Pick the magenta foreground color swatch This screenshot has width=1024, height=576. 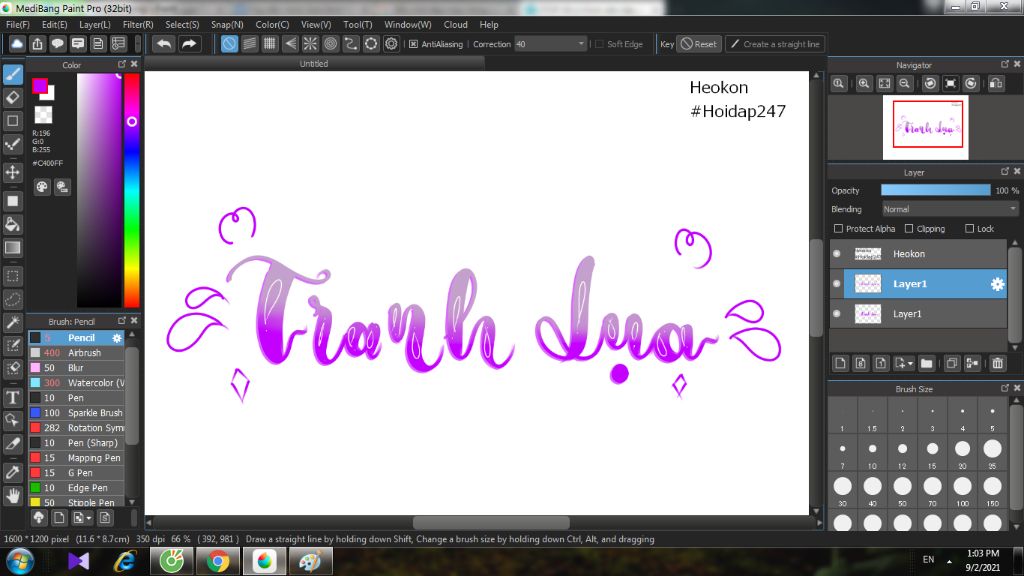pyautogui.click(x=40, y=86)
